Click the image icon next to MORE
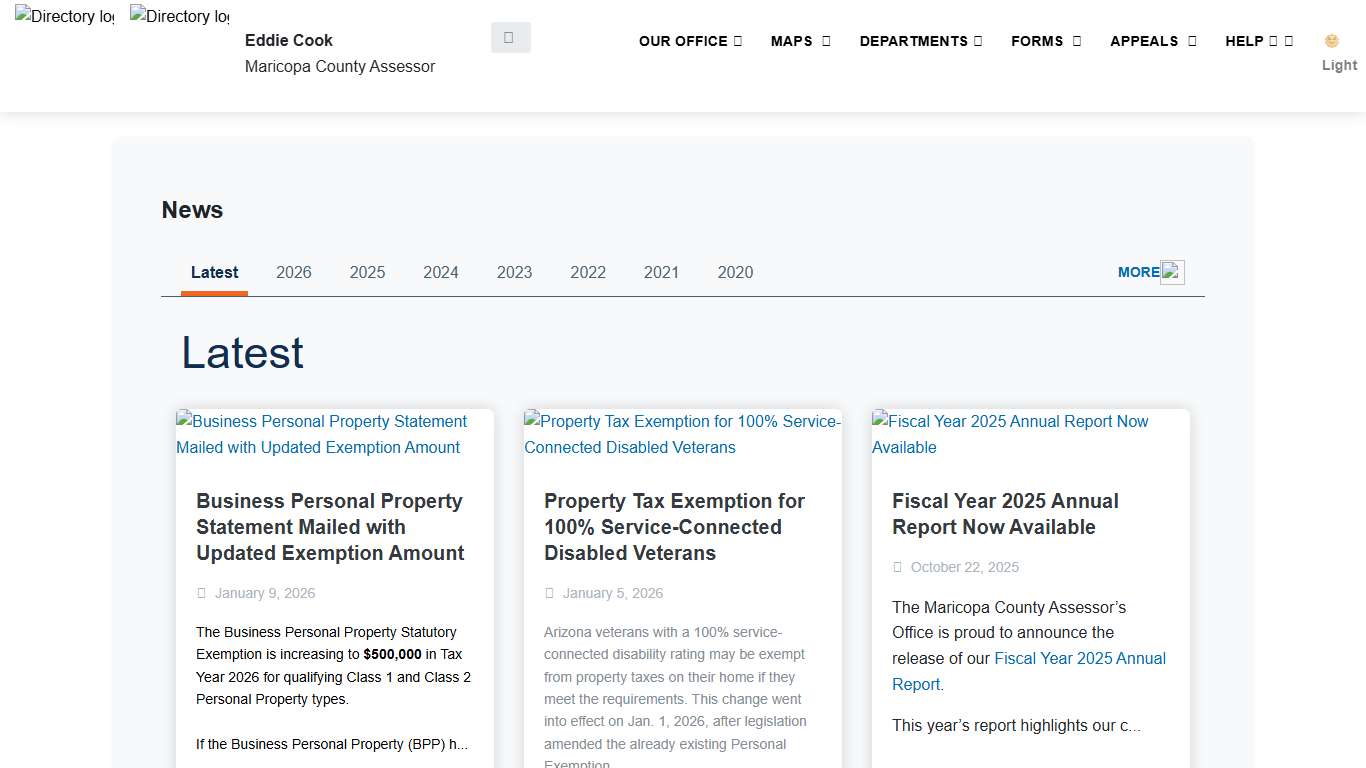 point(1172,271)
